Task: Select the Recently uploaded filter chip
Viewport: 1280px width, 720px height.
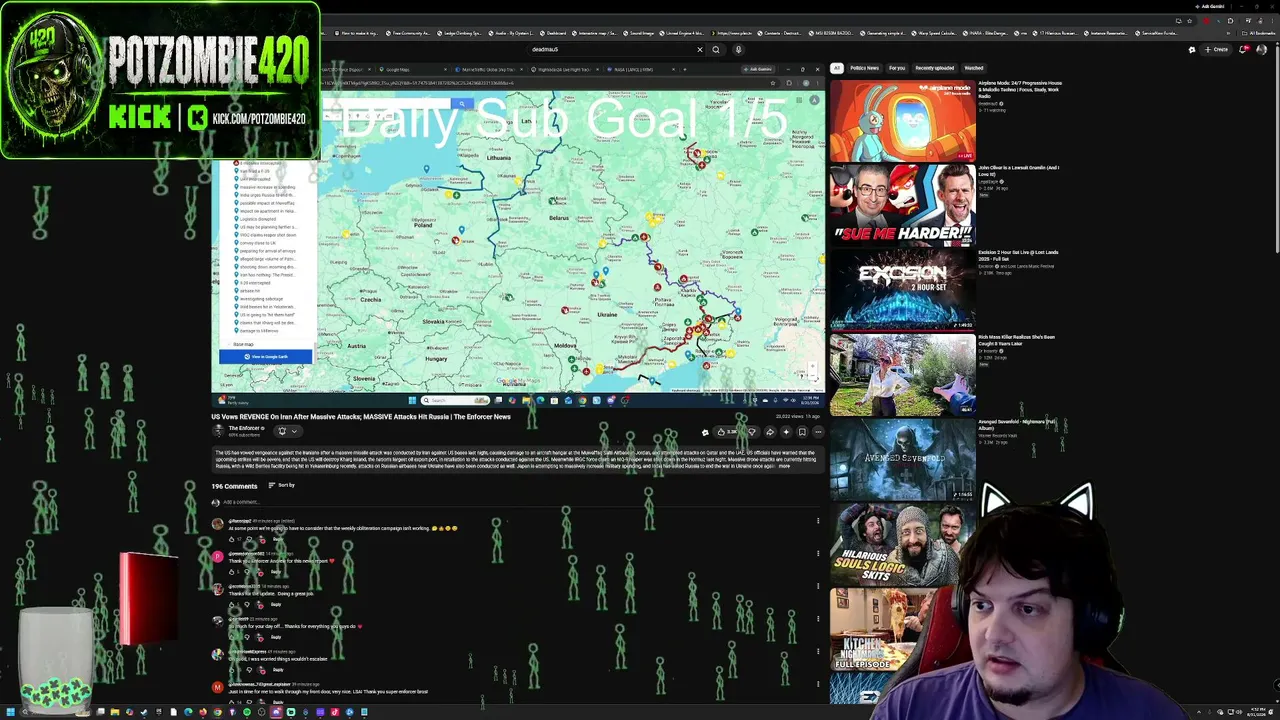Action: [x=934, y=68]
